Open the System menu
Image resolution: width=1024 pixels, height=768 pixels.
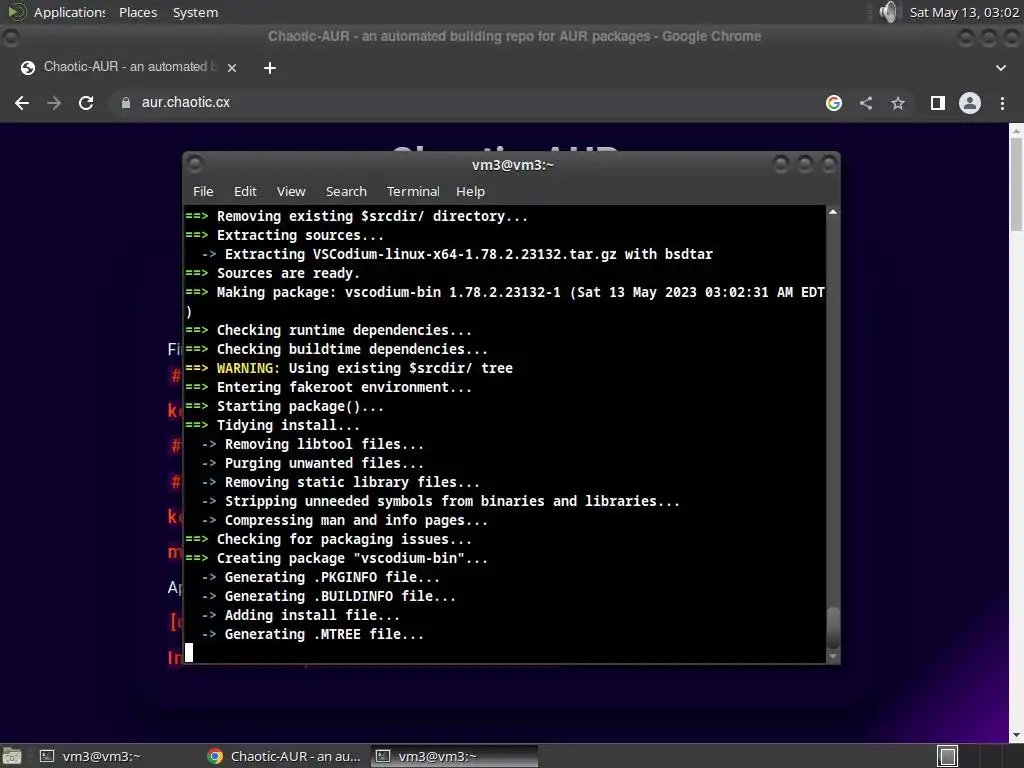click(195, 12)
